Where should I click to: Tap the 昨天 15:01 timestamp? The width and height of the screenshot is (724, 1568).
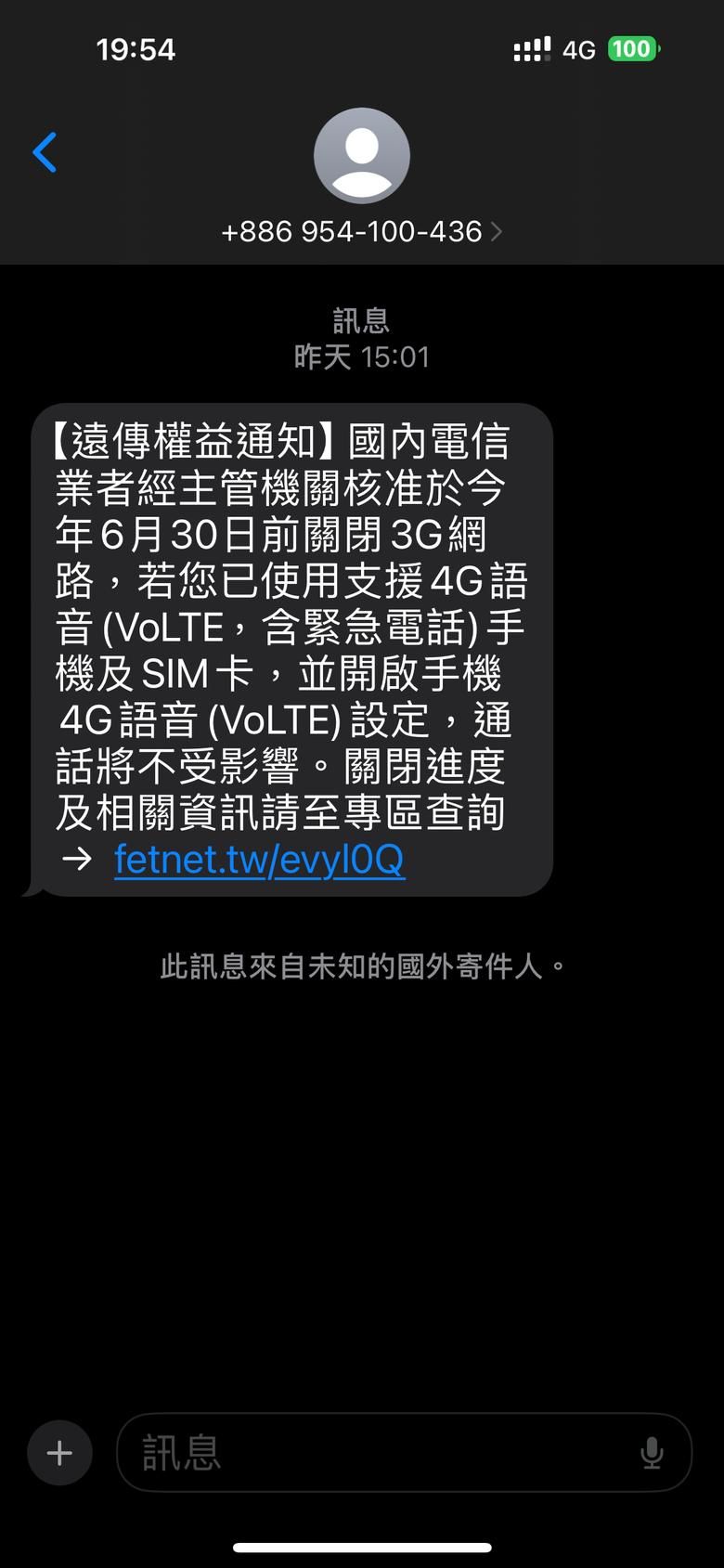(362, 357)
